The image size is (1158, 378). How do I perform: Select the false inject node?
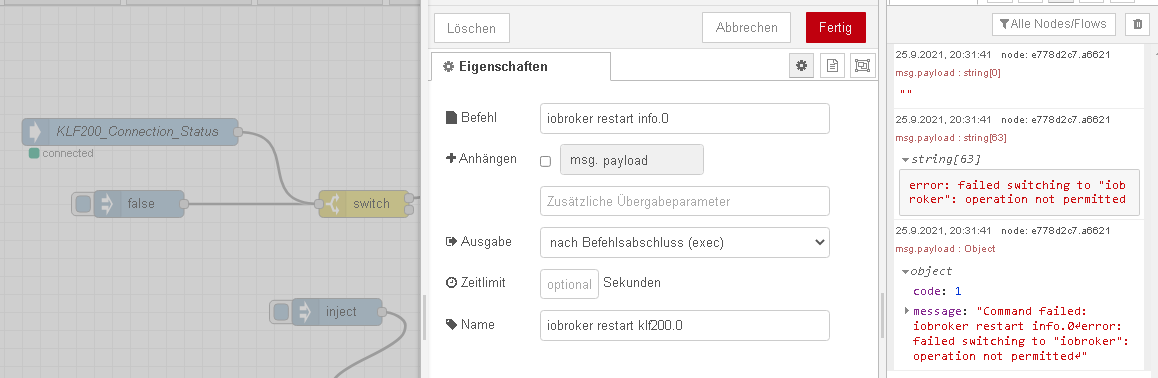tap(139, 204)
